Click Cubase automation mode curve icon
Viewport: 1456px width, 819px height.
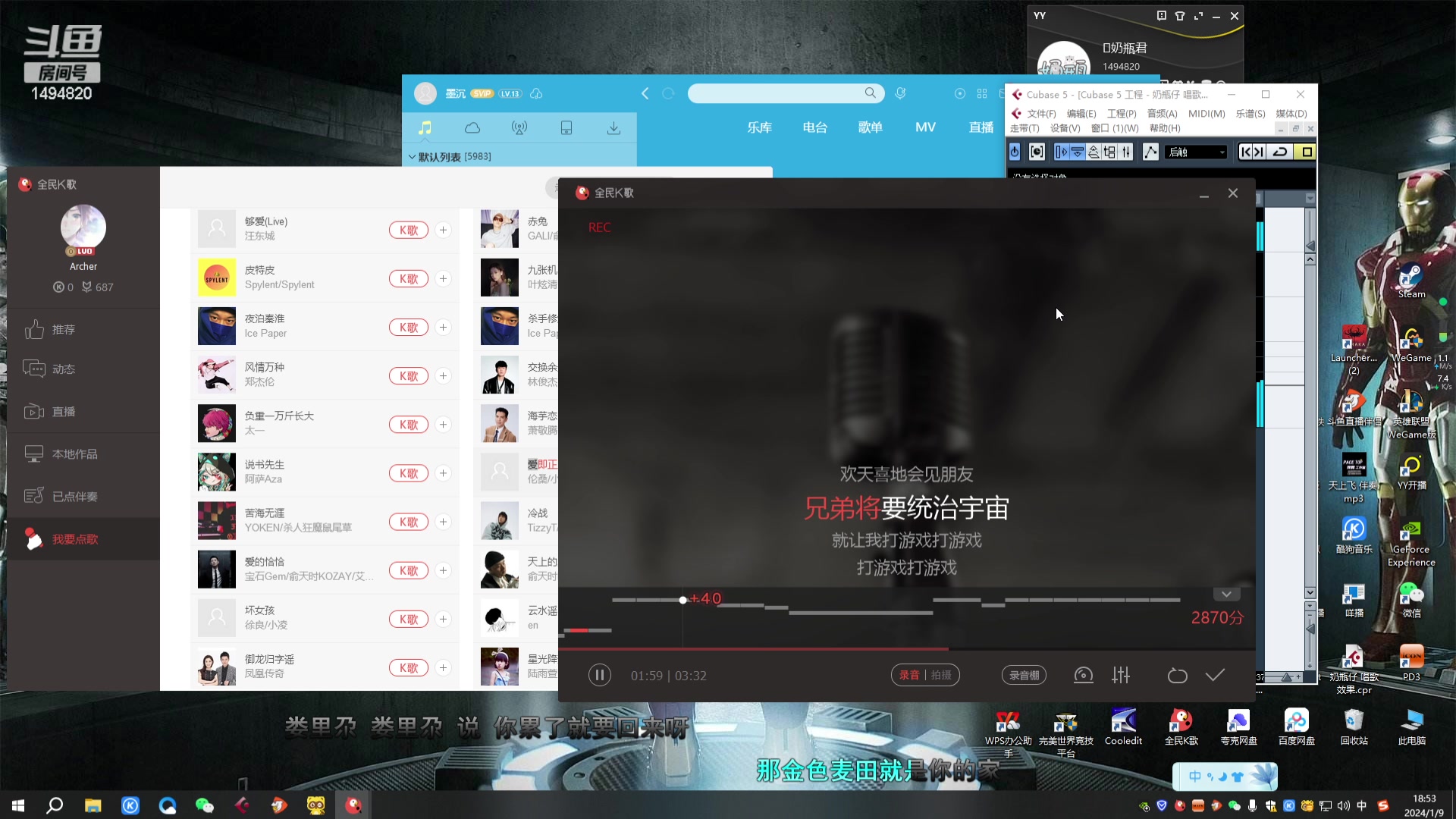point(1150,152)
